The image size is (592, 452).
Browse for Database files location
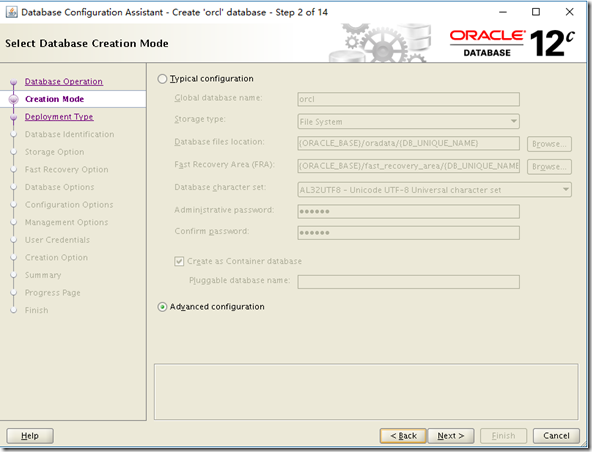click(549, 144)
